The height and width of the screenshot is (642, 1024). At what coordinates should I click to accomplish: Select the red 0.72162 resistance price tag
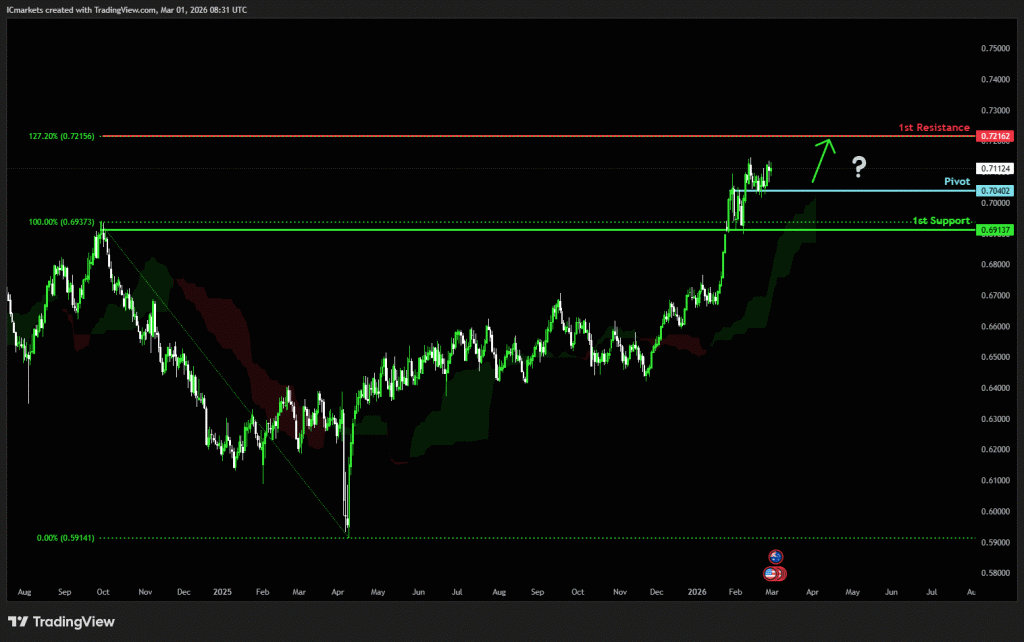[x=996, y=134]
